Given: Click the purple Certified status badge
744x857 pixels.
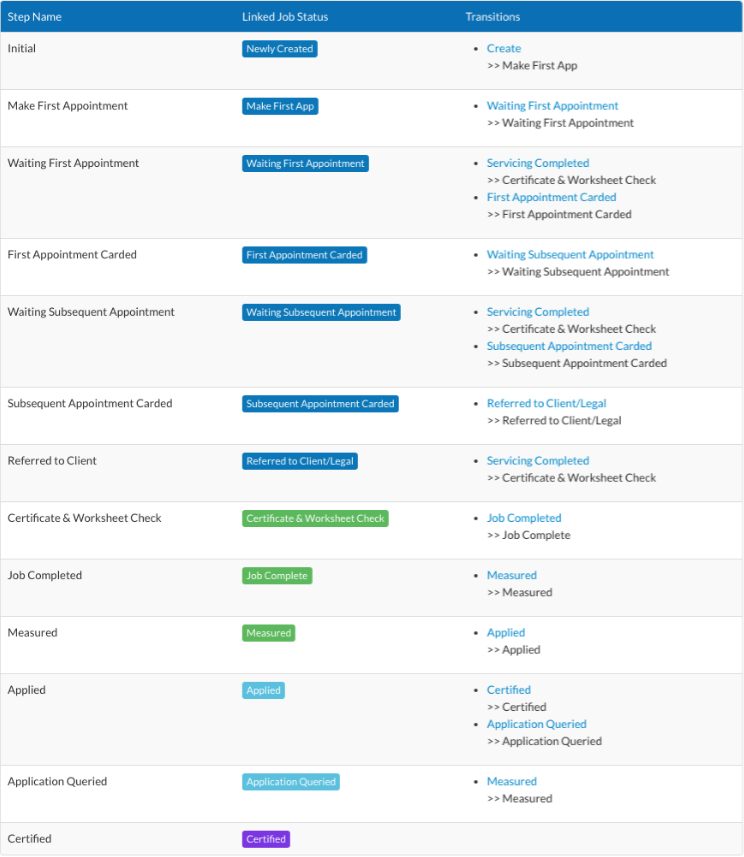Looking at the screenshot, I should [266, 839].
